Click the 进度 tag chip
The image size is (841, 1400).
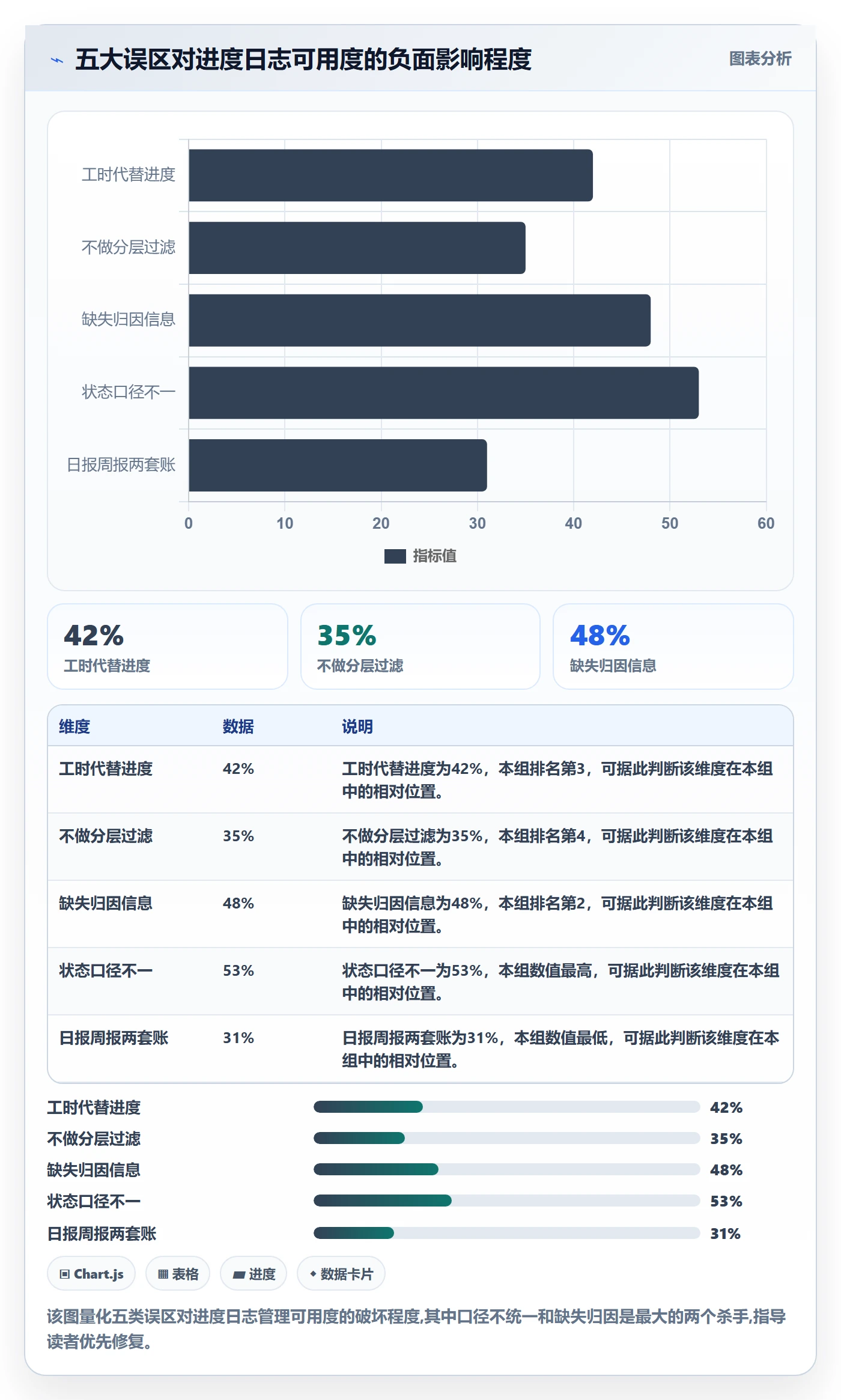coord(254,1273)
